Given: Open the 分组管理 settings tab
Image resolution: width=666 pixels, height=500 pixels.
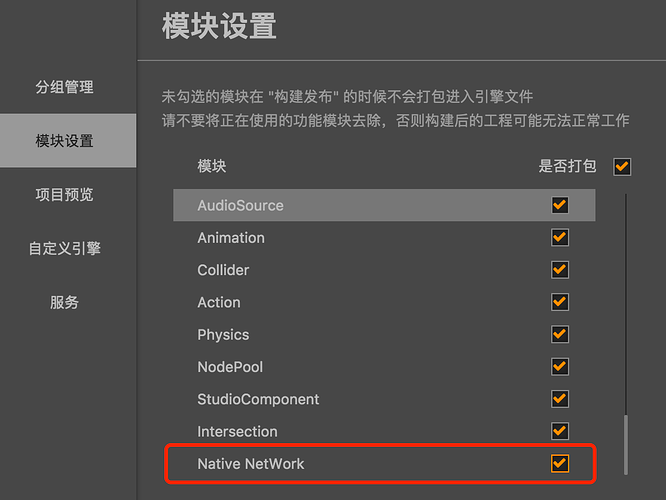Looking at the screenshot, I should point(64,87).
